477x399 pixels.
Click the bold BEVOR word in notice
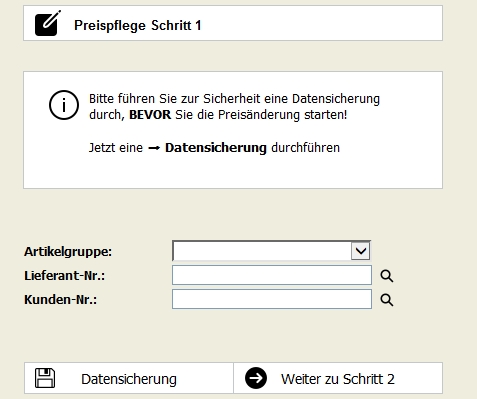150,115
